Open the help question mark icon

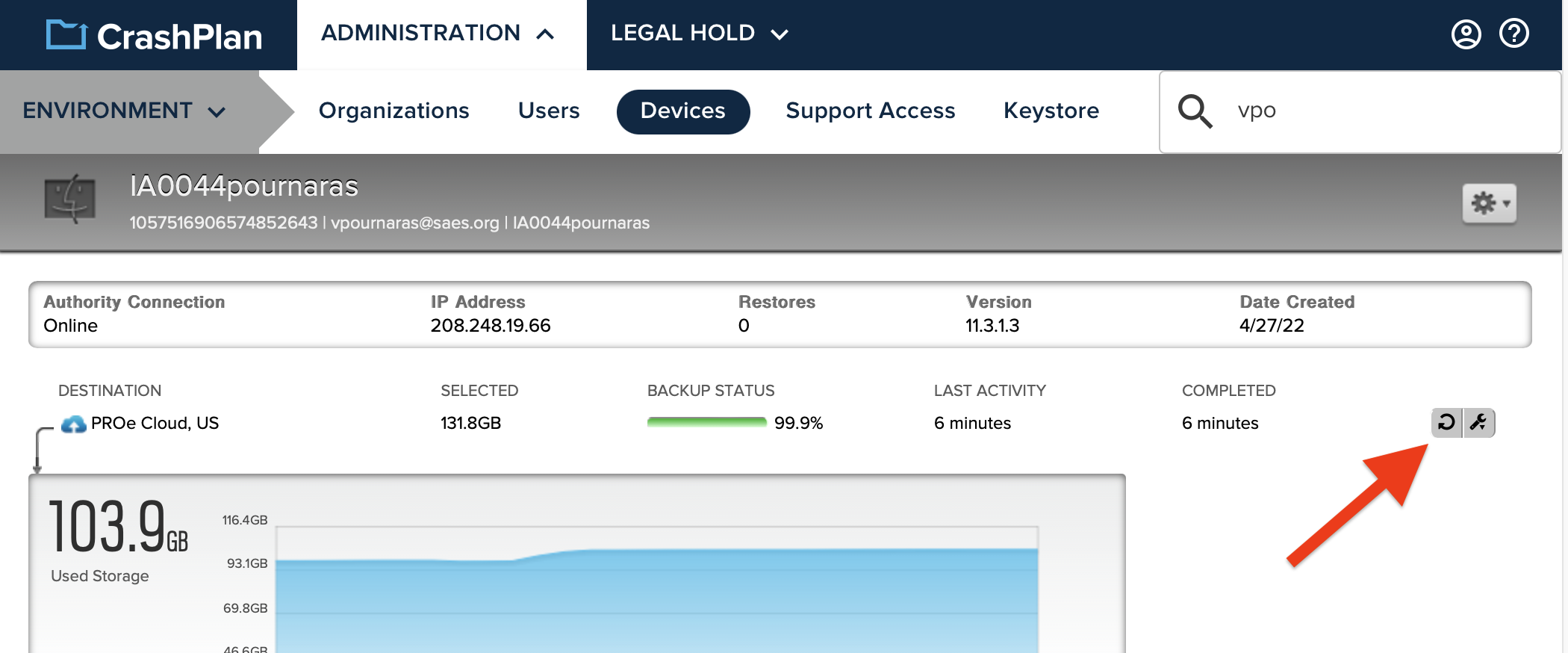(x=1514, y=34)
